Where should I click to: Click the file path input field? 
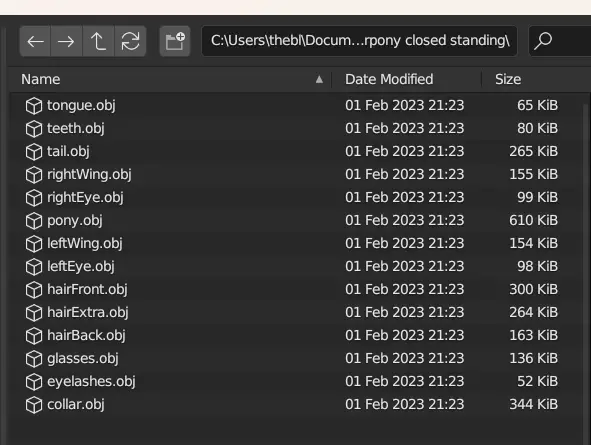click(360, 41)
